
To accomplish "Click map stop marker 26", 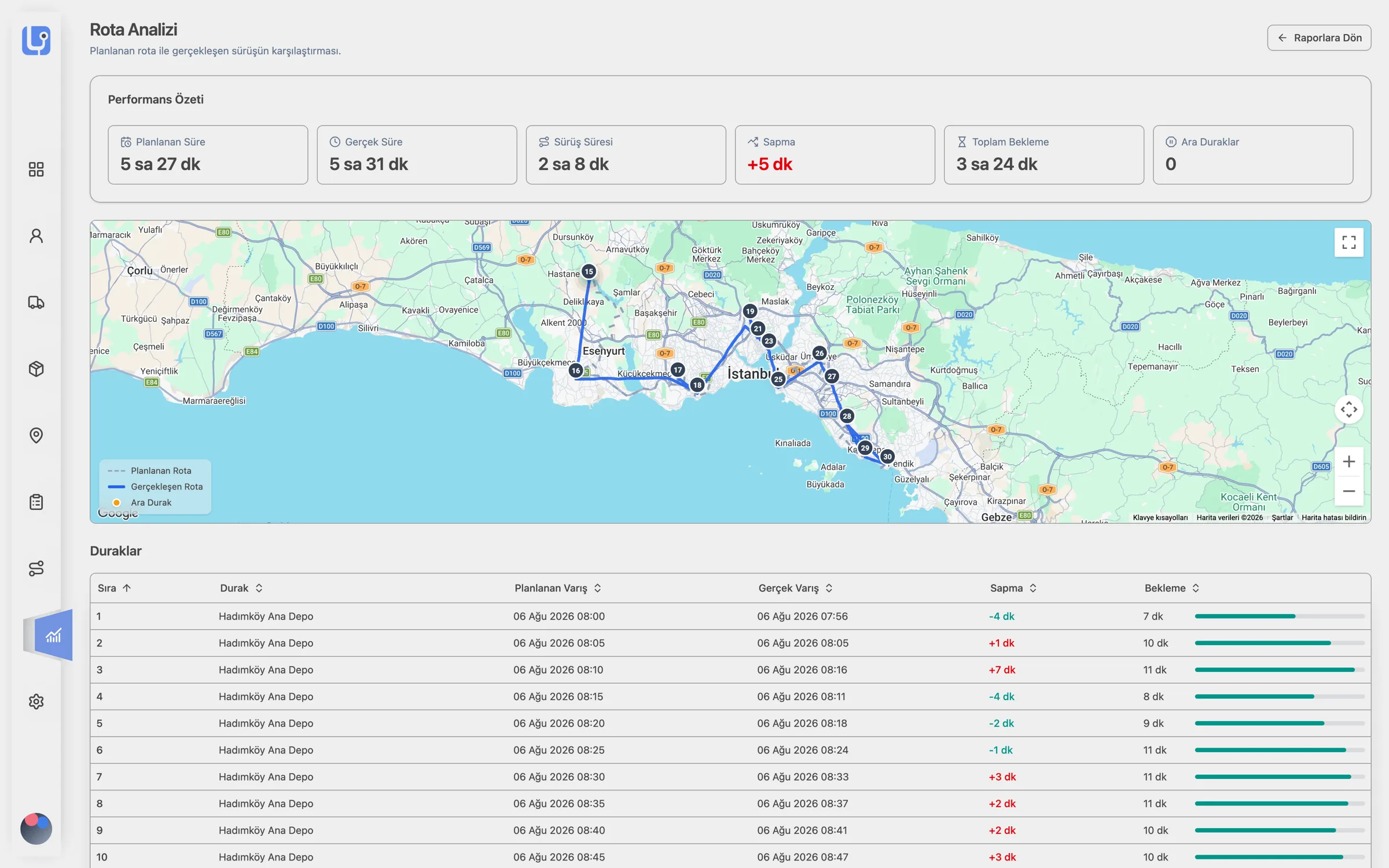I will [x=820, y=353].
